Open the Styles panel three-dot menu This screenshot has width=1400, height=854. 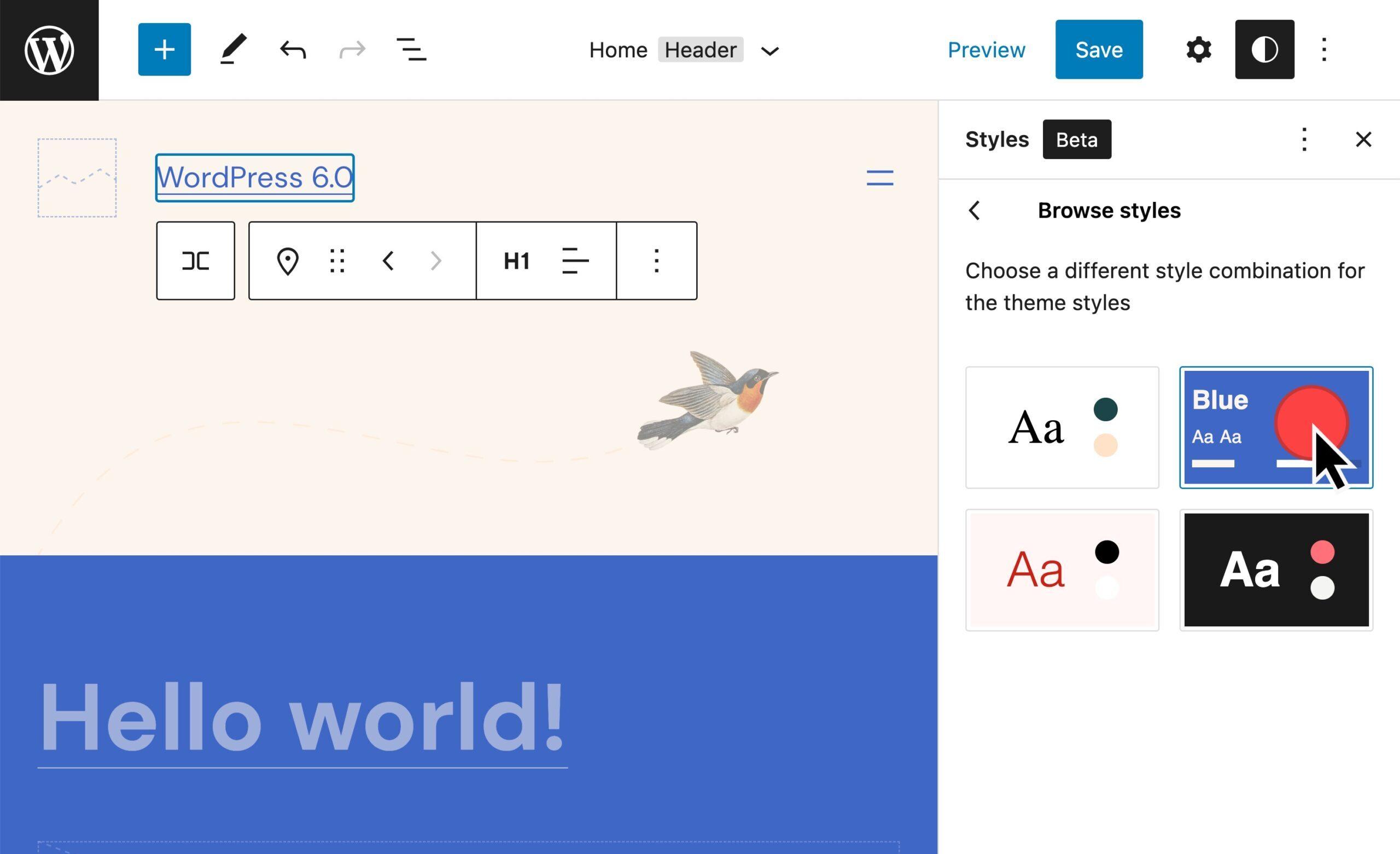tap(1304, 140)
